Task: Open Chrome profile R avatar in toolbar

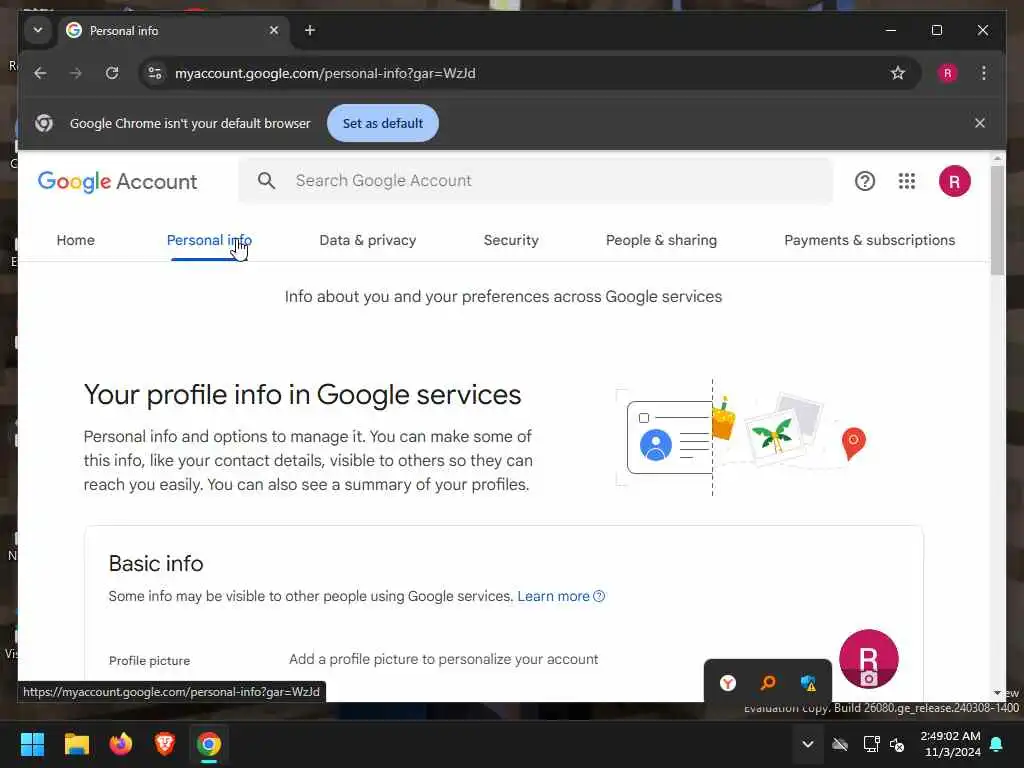Action: 948,73
